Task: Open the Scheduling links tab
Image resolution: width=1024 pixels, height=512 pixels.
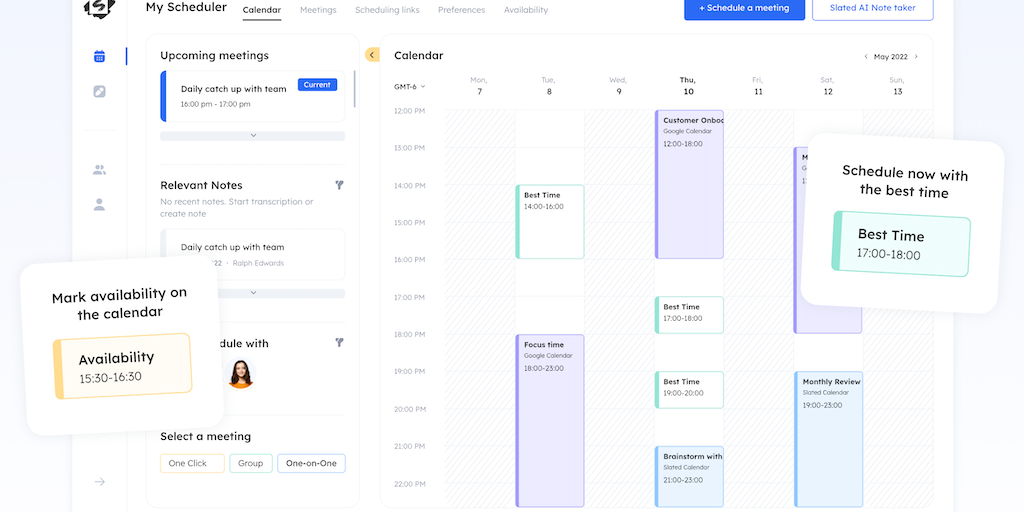Action: tap(387, 10)
